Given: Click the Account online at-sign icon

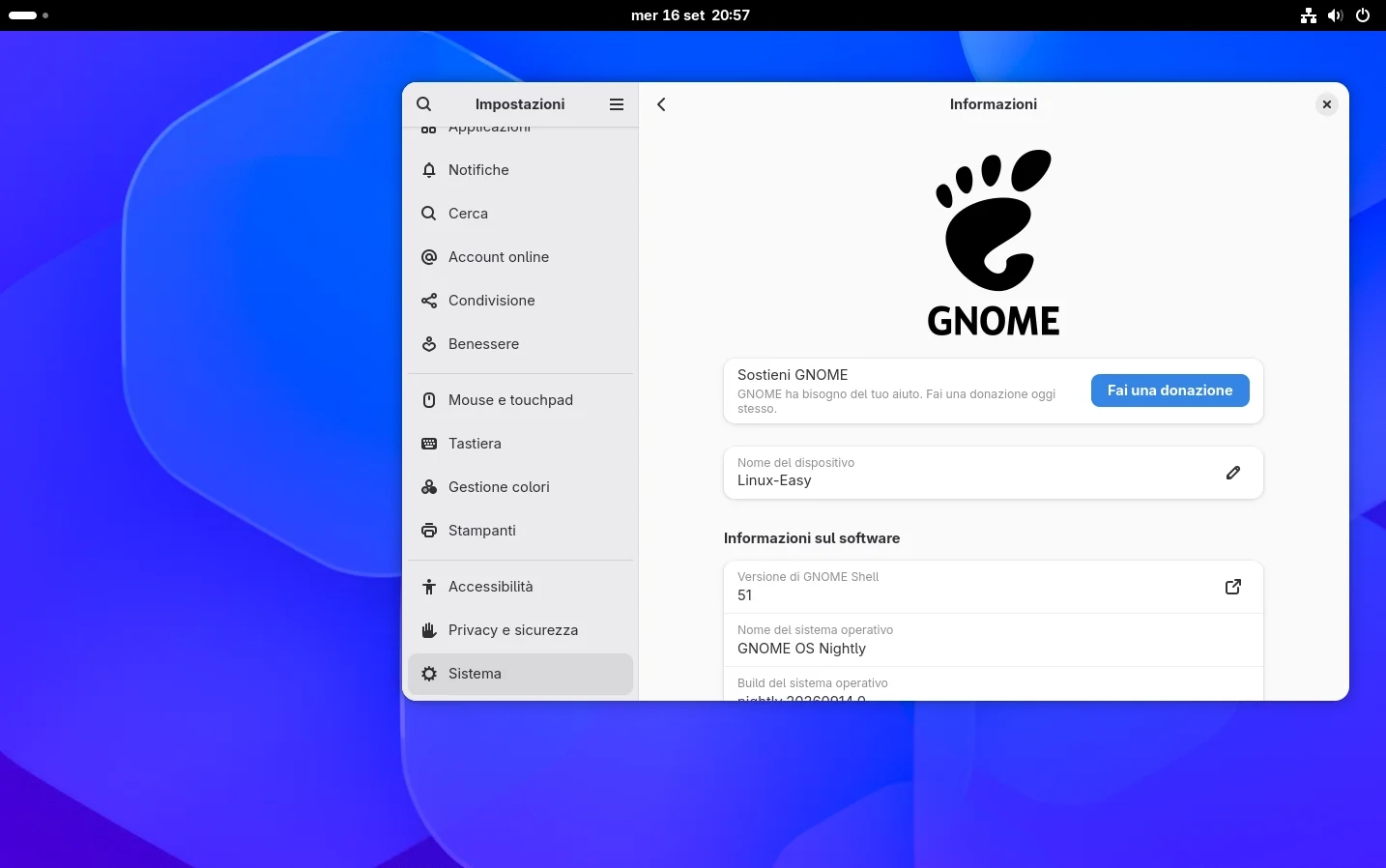Looking at the screenshot, I should [429, 257].
